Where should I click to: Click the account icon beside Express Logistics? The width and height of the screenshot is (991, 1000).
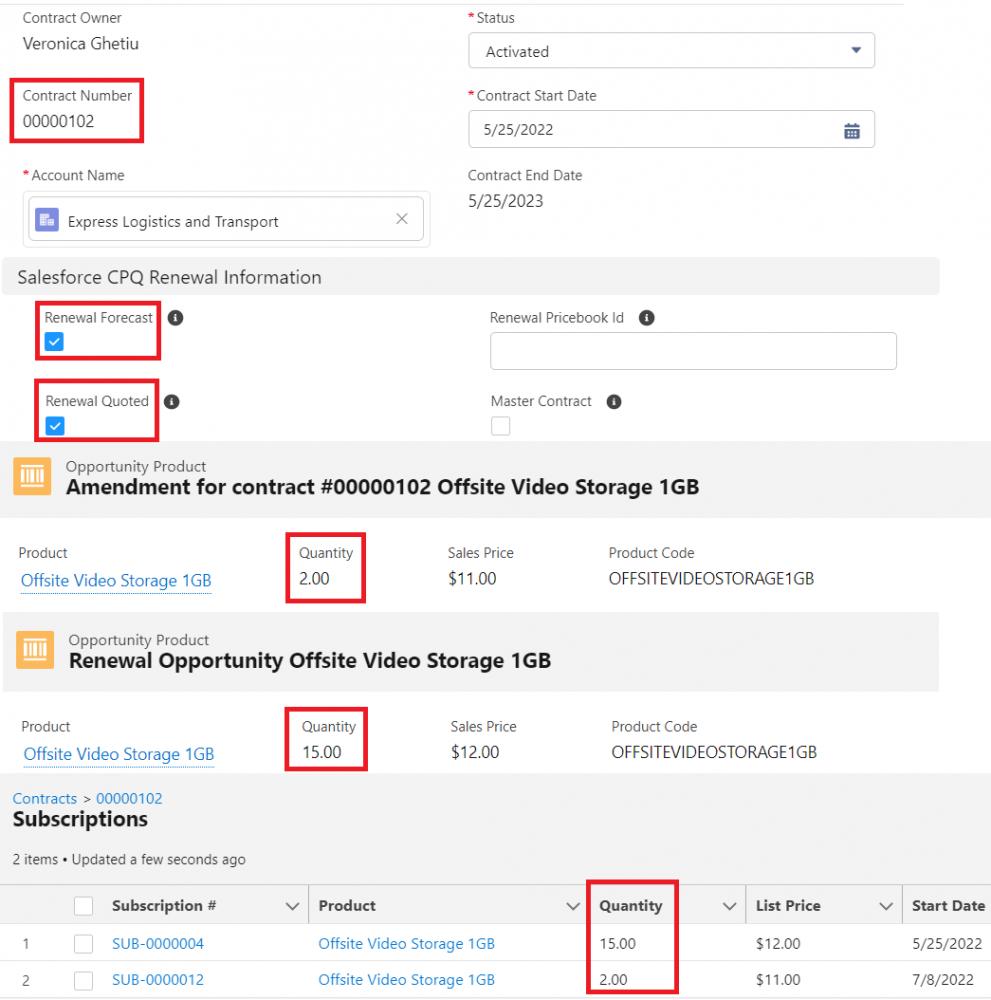pos(47,220)
